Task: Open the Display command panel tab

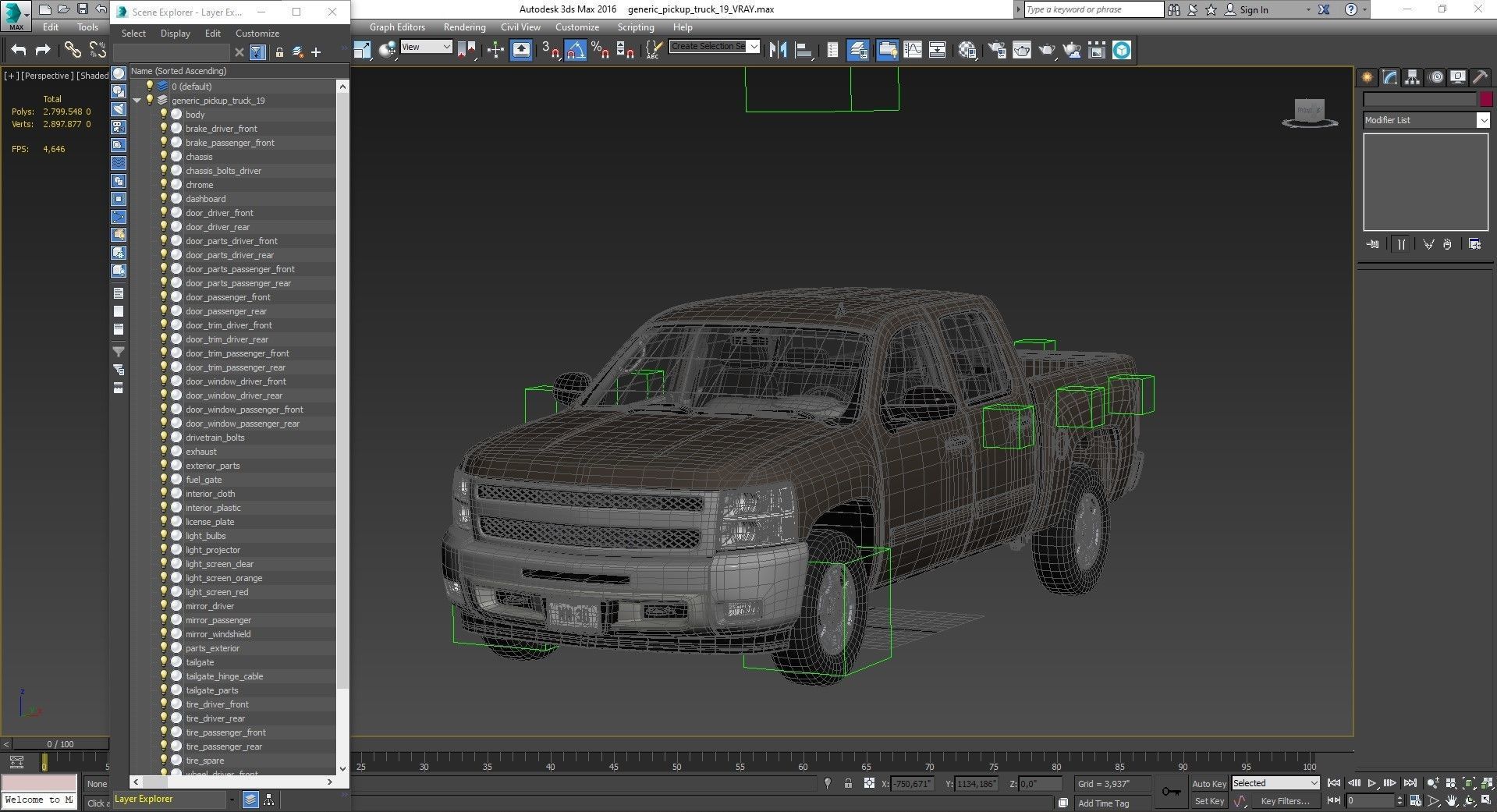Action: (x=1458, y=77)
